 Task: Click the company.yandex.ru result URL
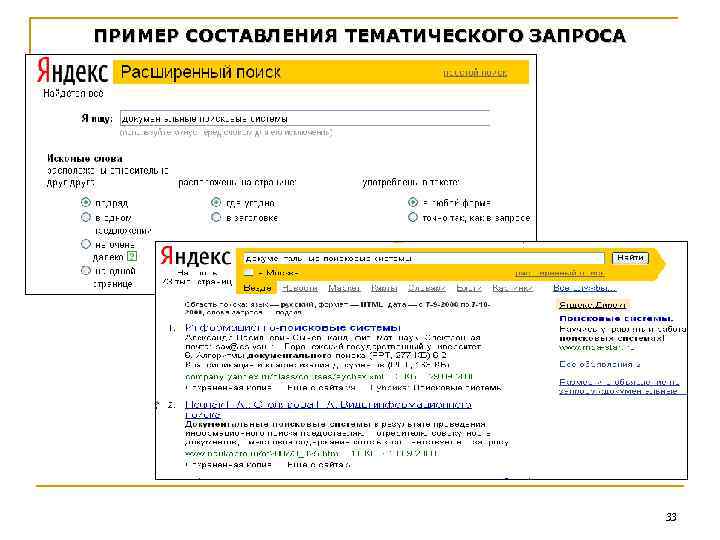(285, 377)
